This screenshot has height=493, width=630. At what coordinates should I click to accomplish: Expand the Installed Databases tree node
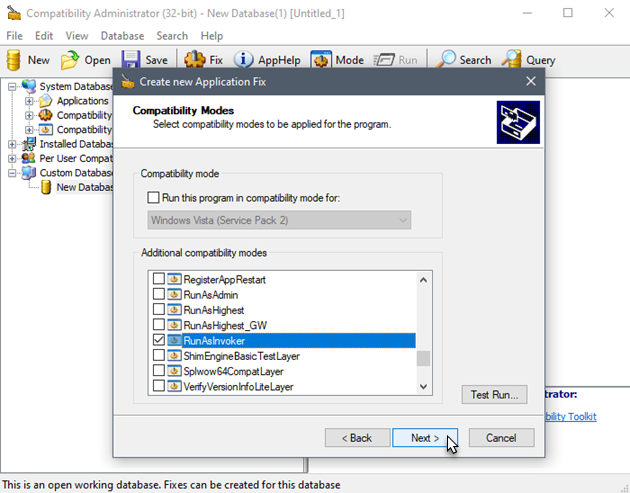pyautogui.click(x=13, y=144)
